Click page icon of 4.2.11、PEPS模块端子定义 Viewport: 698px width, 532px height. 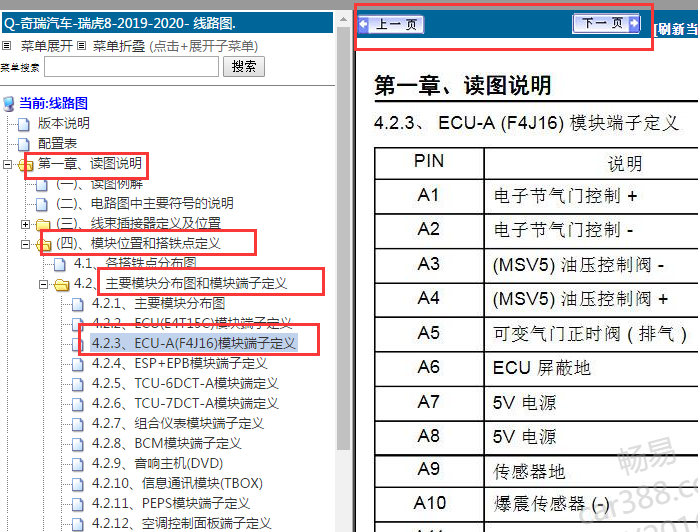coord(77,505)
